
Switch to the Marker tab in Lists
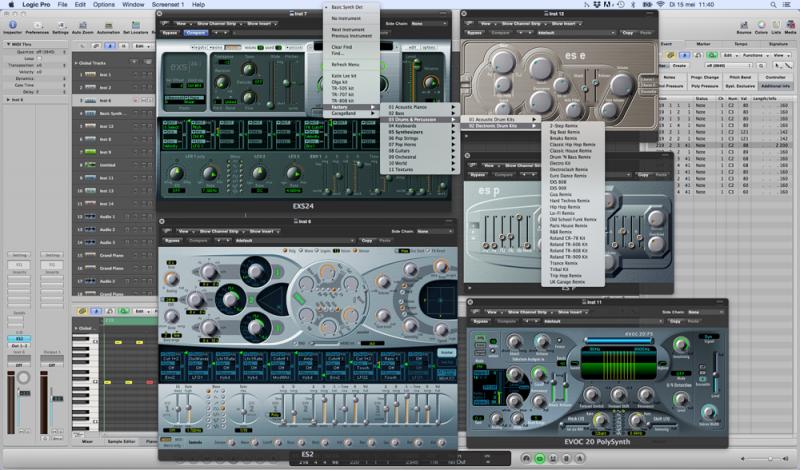point(703,44)
